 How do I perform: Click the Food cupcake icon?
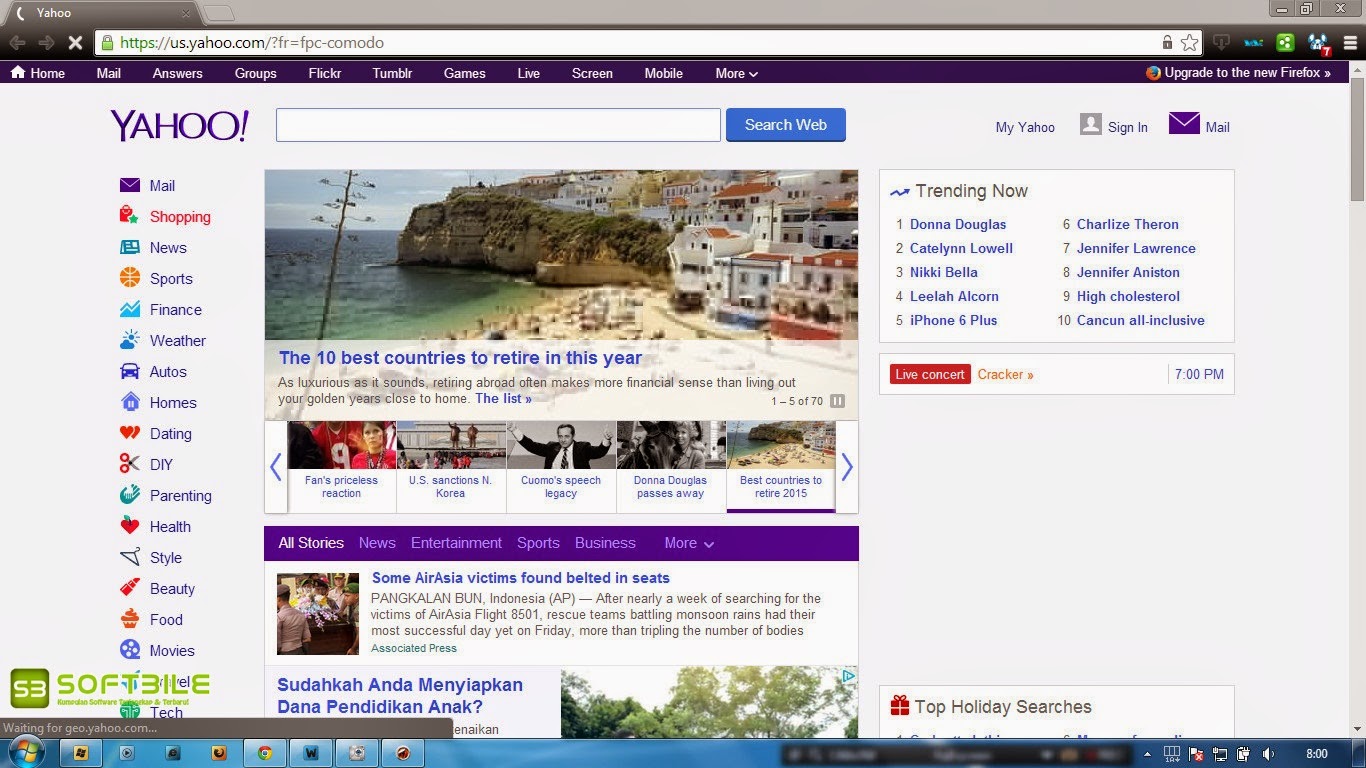130,619
